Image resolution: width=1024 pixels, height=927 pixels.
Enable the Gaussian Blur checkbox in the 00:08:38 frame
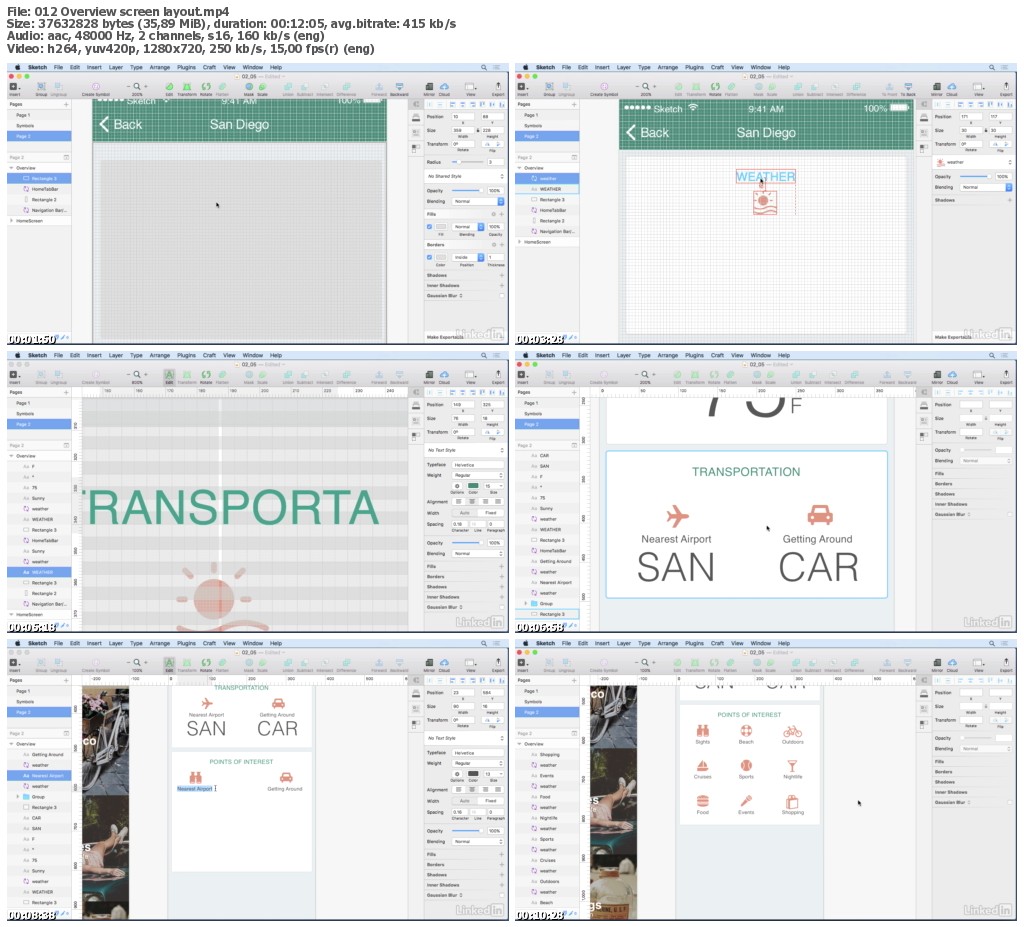(502, 895)
